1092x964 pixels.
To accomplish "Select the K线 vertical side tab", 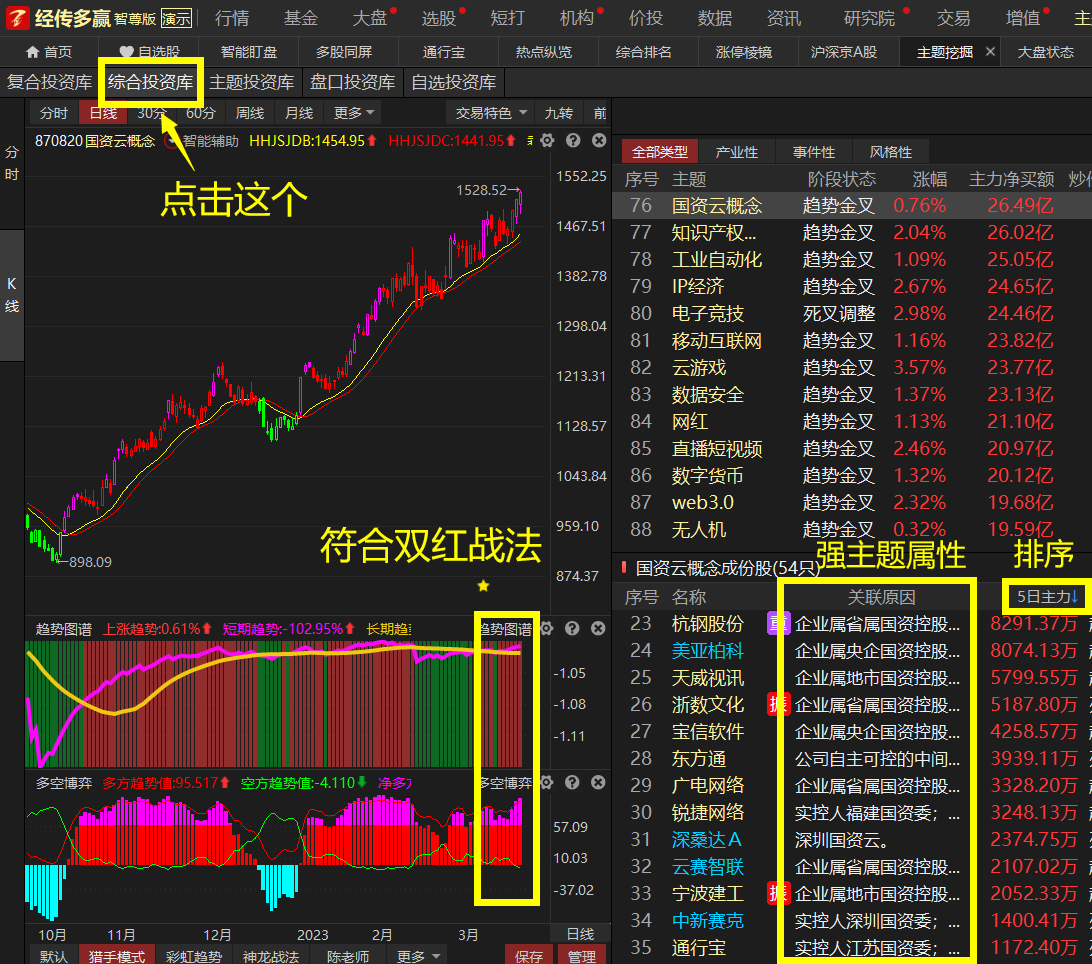I will (x=12, y=295).
